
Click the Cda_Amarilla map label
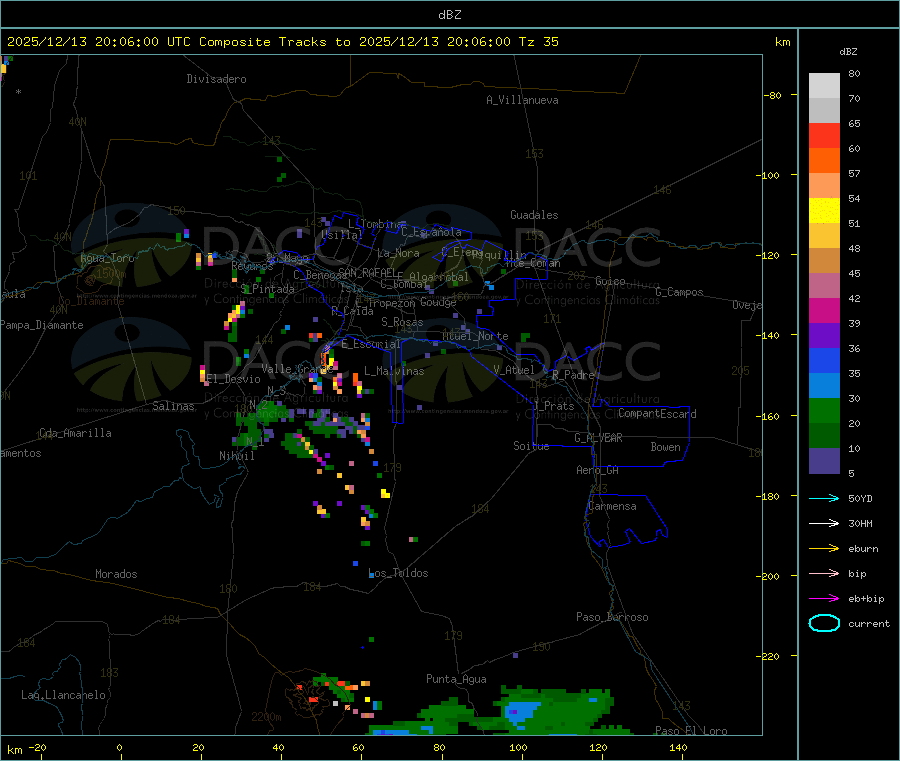tap(75, 433)
